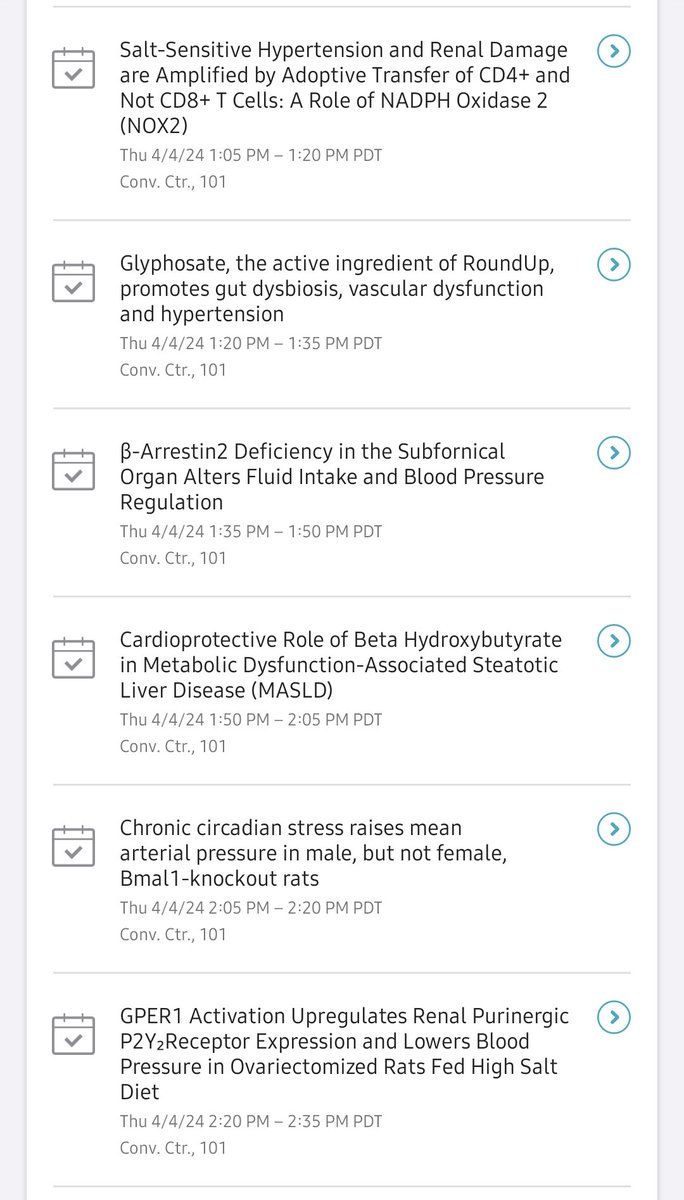Open GPER1 Activation Upregulates Renal Purinergic title
The width and height of the screenshot is (684, 1200).
click(x=344, y=1054)
